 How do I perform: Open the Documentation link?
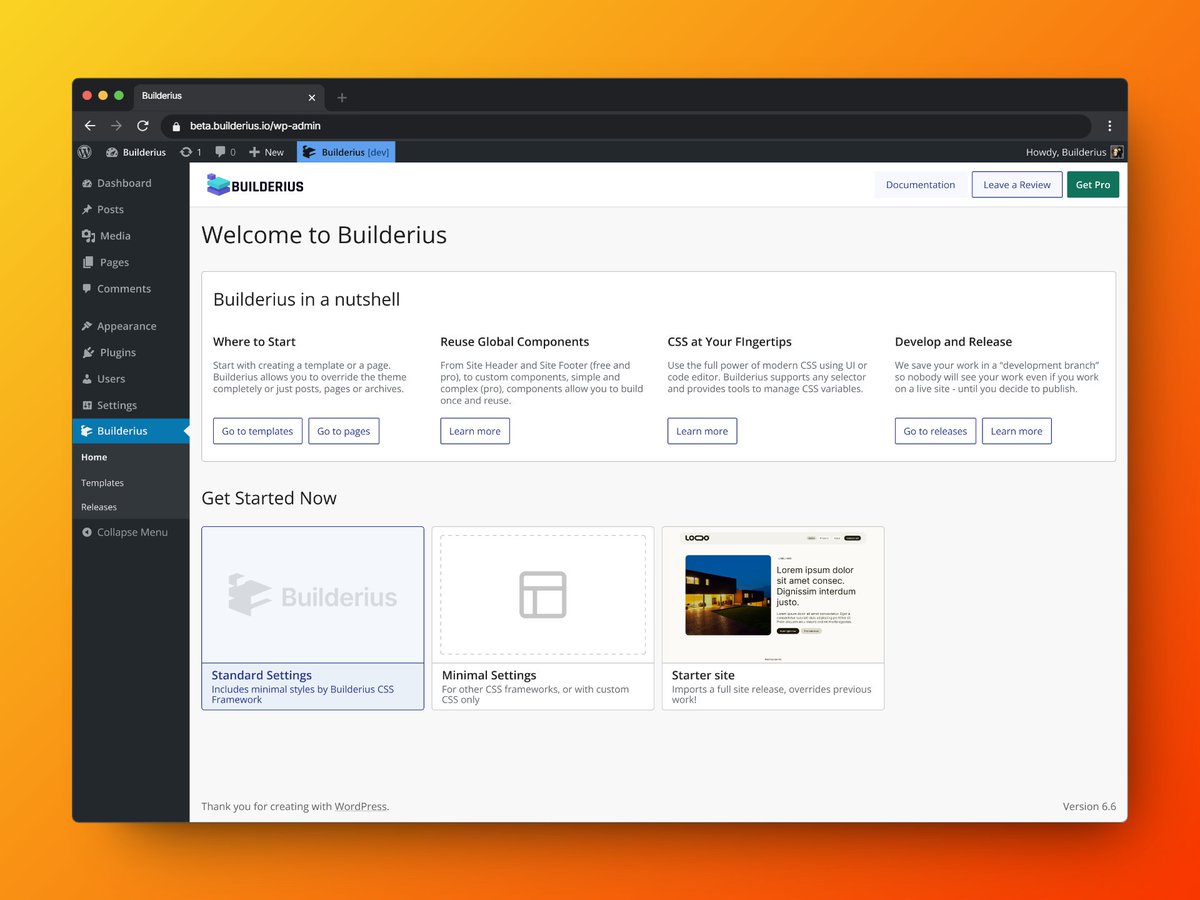click(x=920, y=184)
